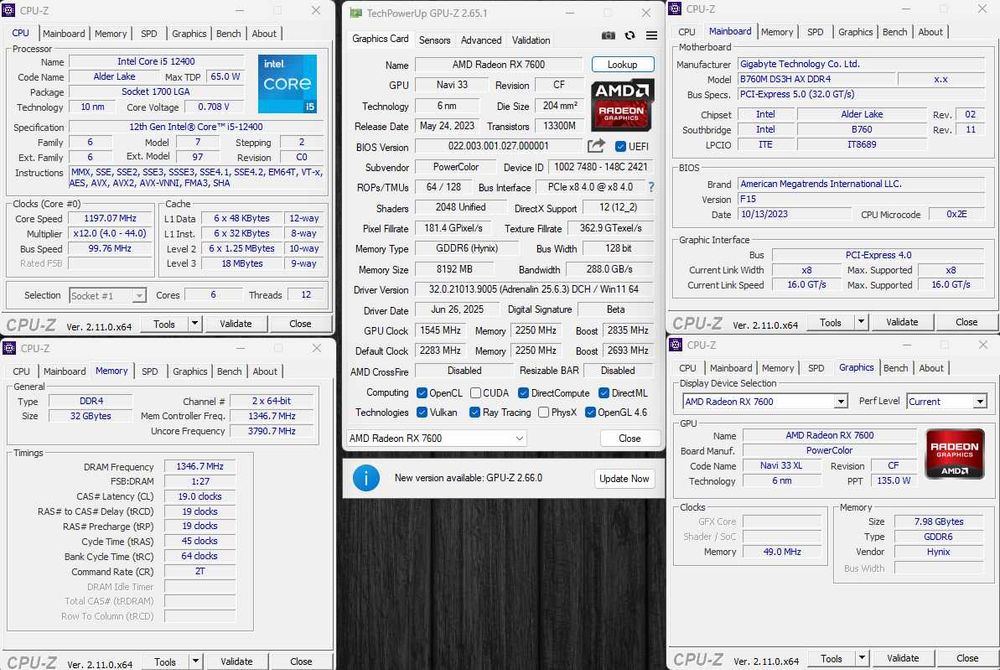Click the Close button in GPU-Z

tap(629, 438)
